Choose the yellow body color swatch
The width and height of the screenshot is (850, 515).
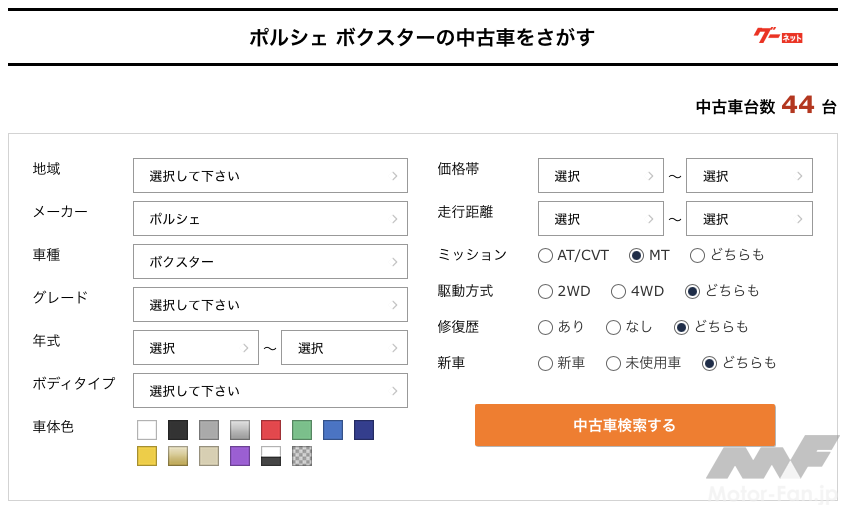(x=147, y=456)
